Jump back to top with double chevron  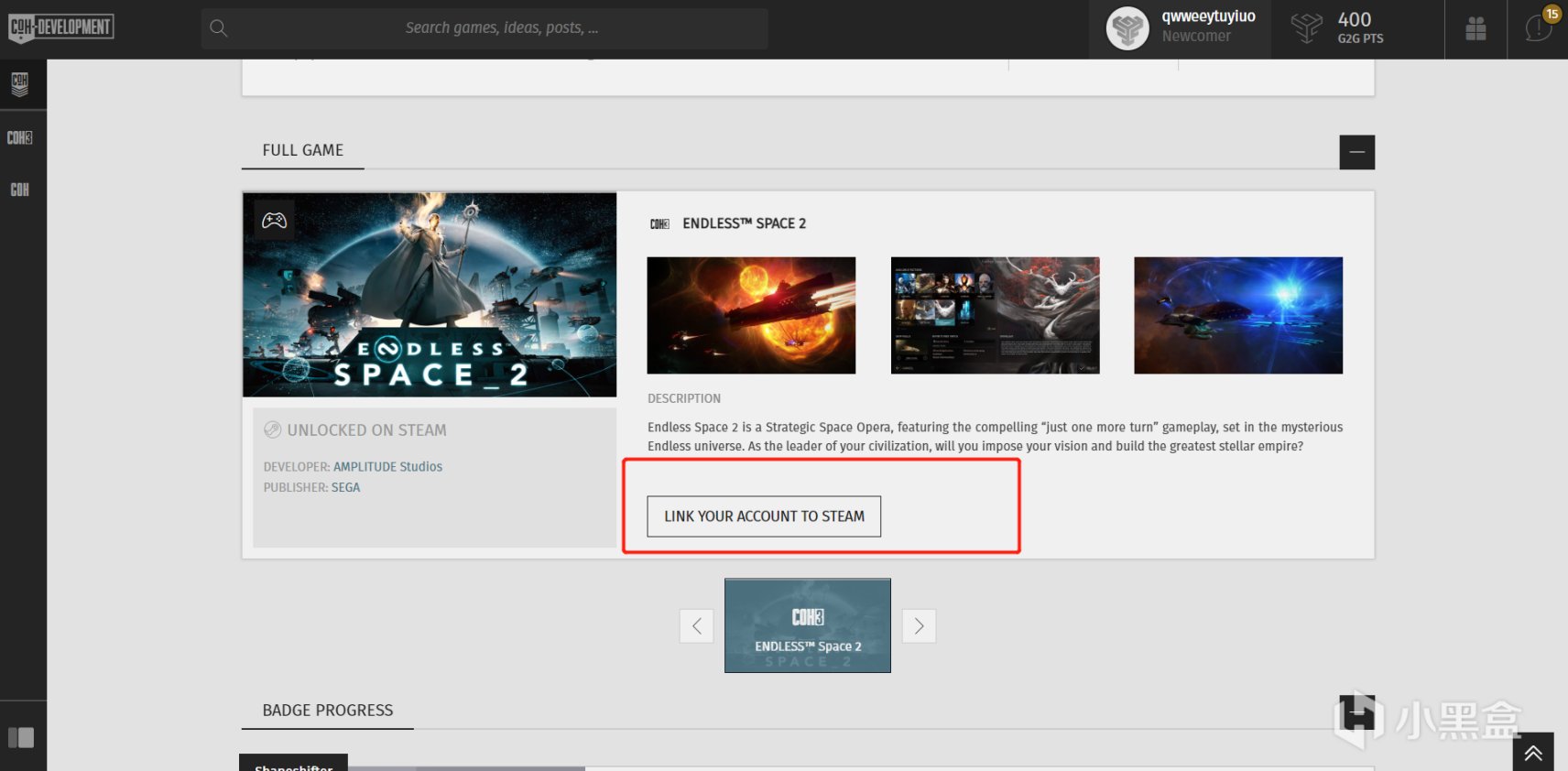click(1533, 753)
